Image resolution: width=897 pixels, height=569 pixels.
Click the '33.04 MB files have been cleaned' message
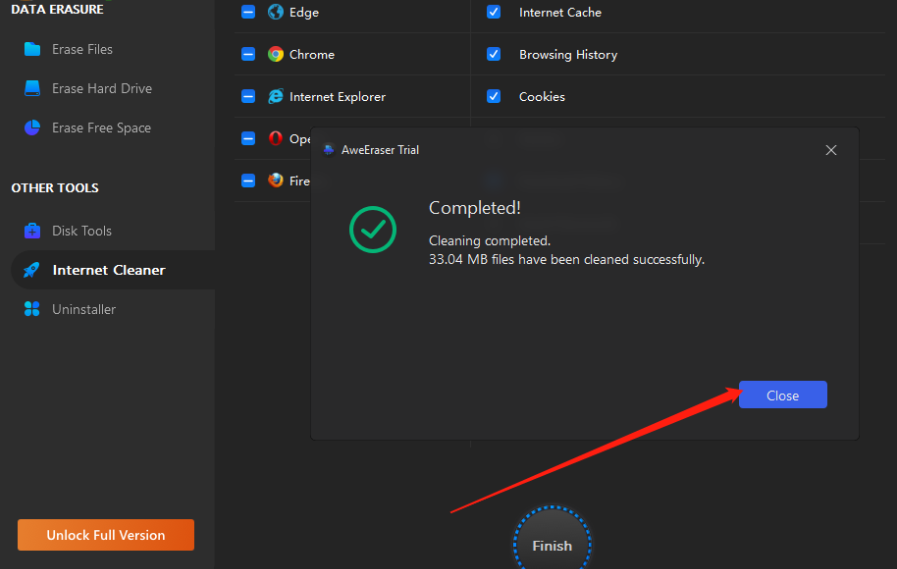pos(566,260)
